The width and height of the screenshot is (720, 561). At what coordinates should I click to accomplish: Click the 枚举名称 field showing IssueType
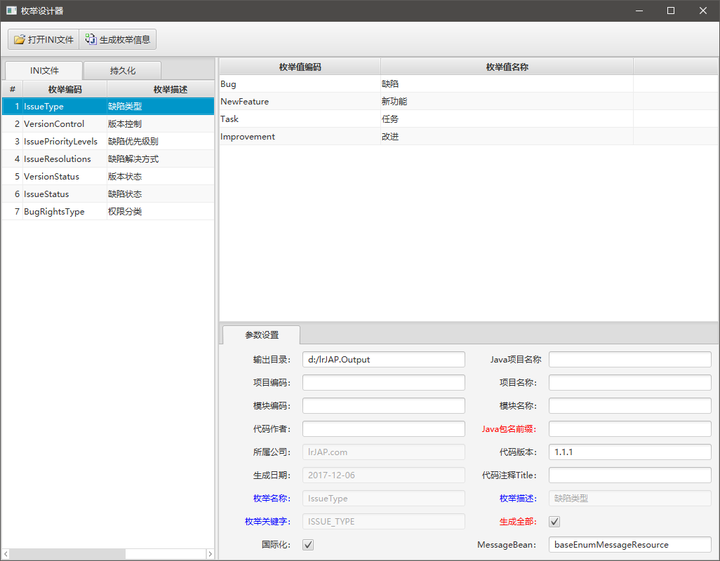pyautogui.click(x=383, y=499)
